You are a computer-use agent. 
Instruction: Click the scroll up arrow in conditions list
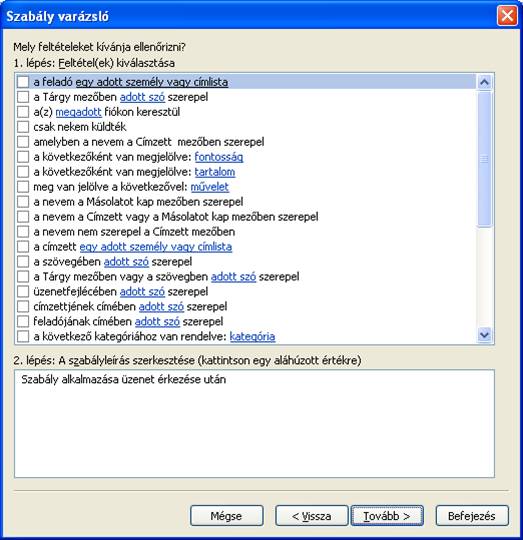[x=484, y=82]
